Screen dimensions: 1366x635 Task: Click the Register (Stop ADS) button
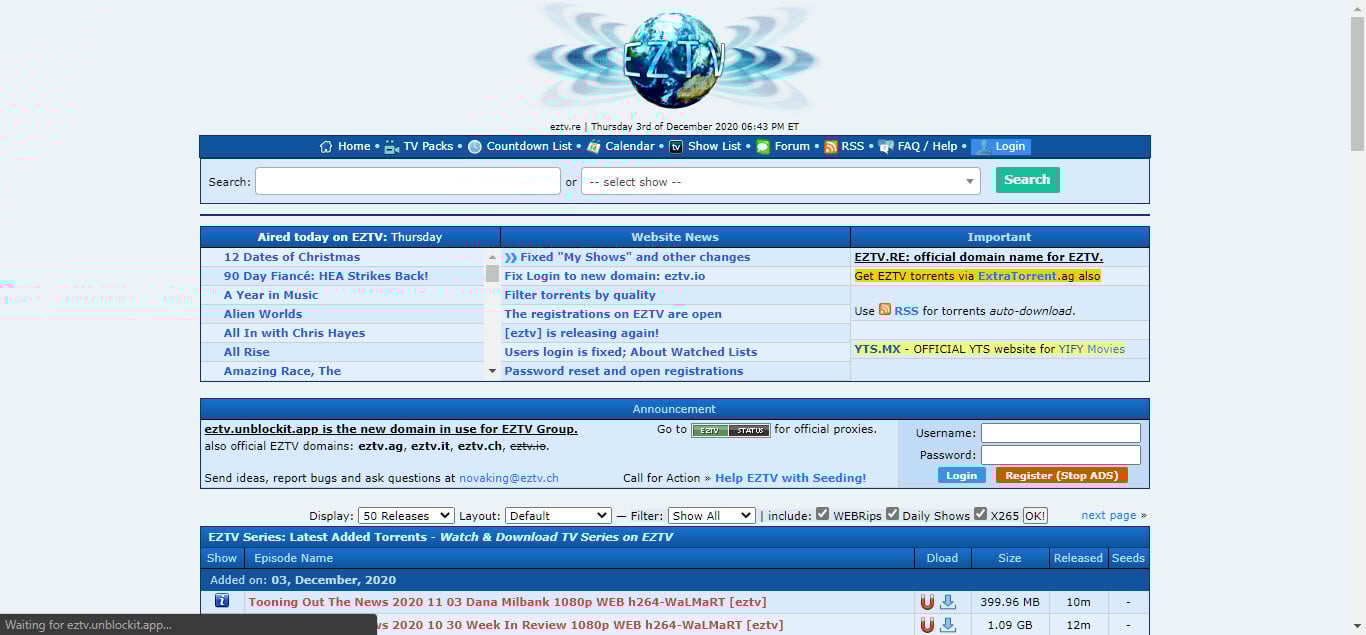click(x=1061, y=476)
